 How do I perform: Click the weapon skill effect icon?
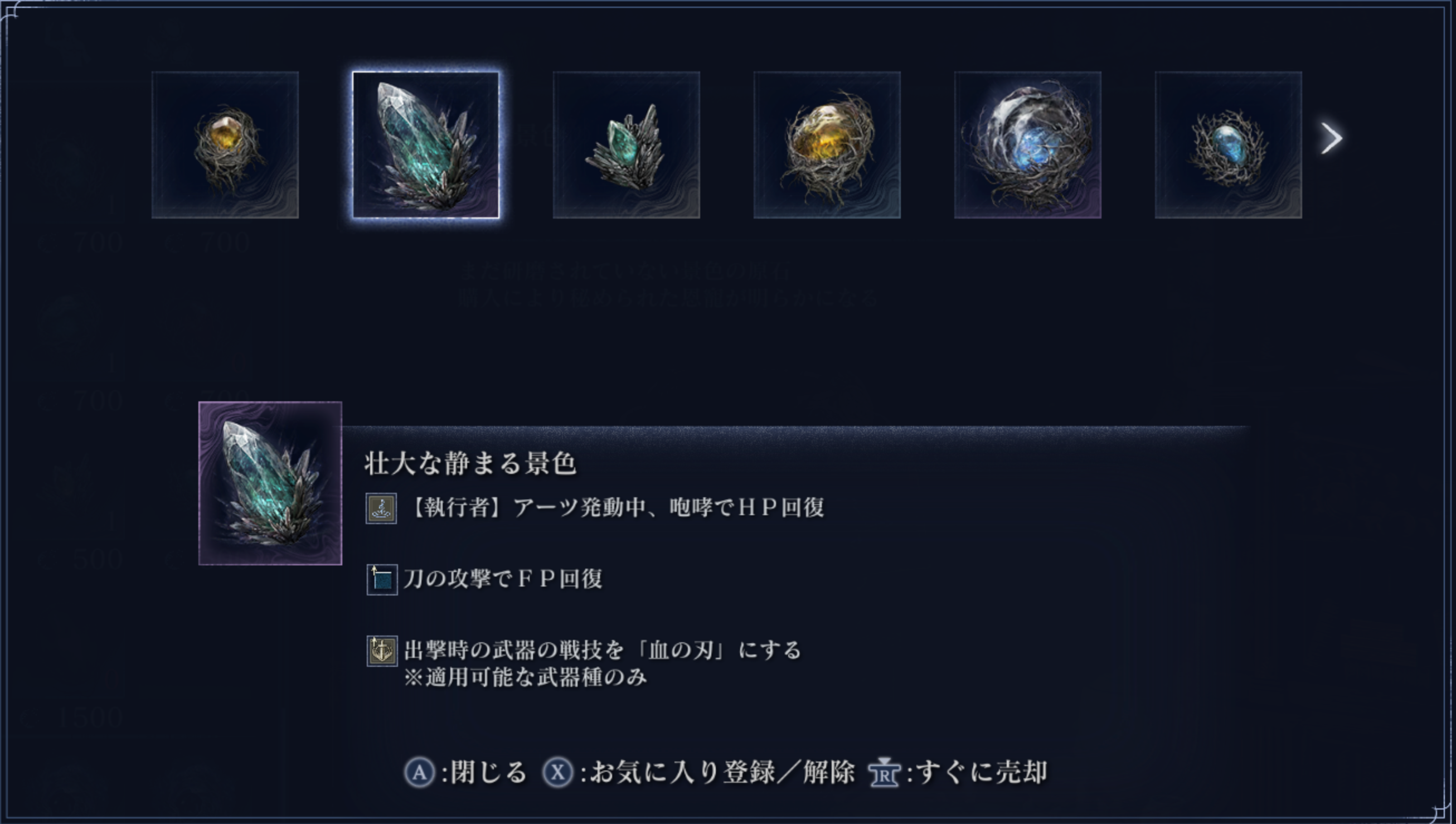(x=382, y=651)
